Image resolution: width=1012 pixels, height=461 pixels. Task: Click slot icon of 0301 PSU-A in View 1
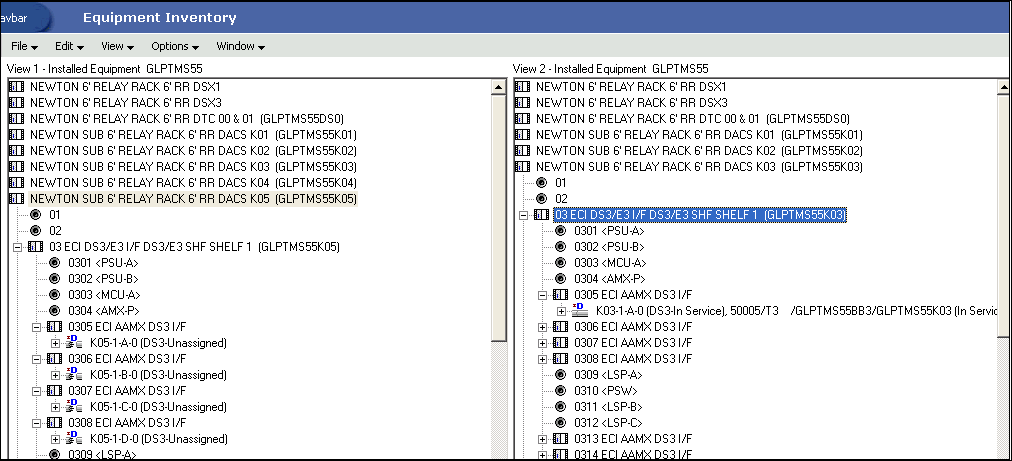[56, 263]
